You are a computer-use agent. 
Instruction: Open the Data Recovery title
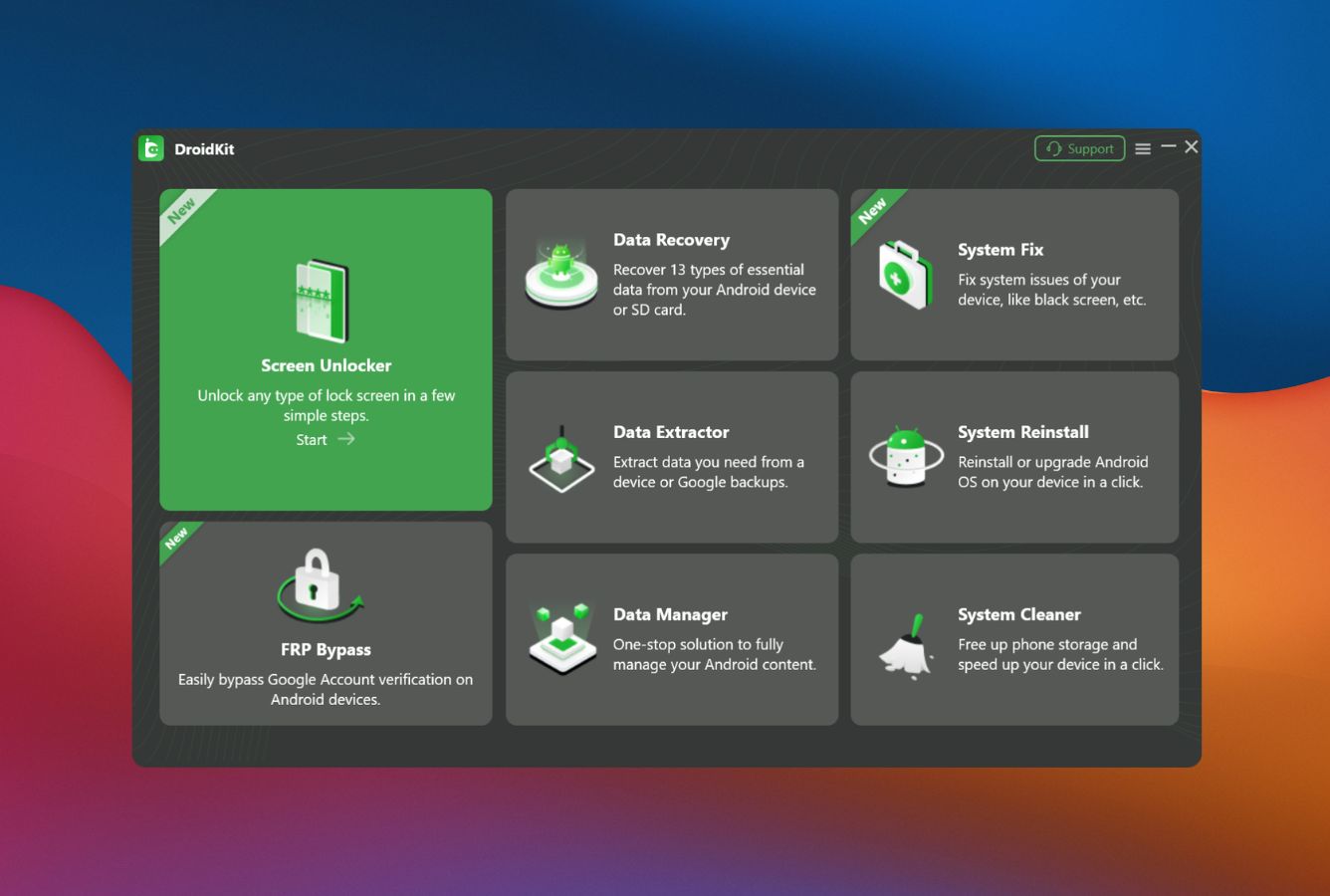pos(671,240)
